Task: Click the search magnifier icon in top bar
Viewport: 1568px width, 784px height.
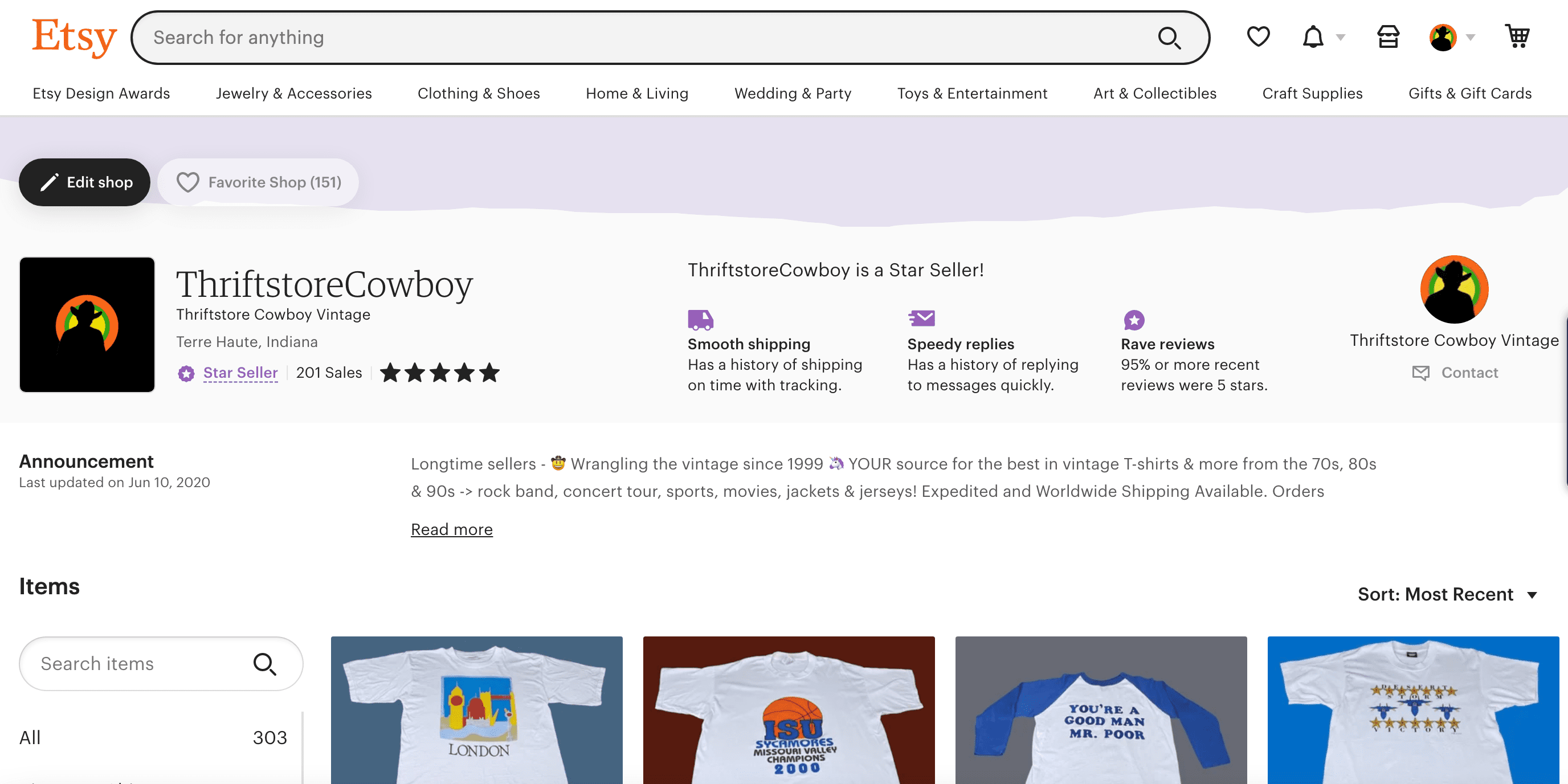Action: 1169,38
